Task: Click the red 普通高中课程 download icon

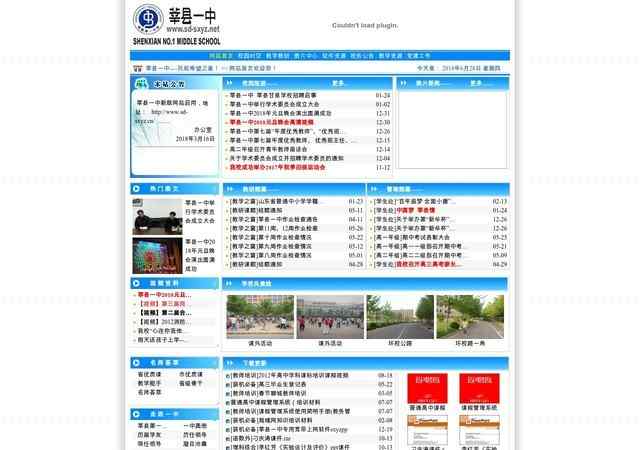Action: (x=429, y=388)
